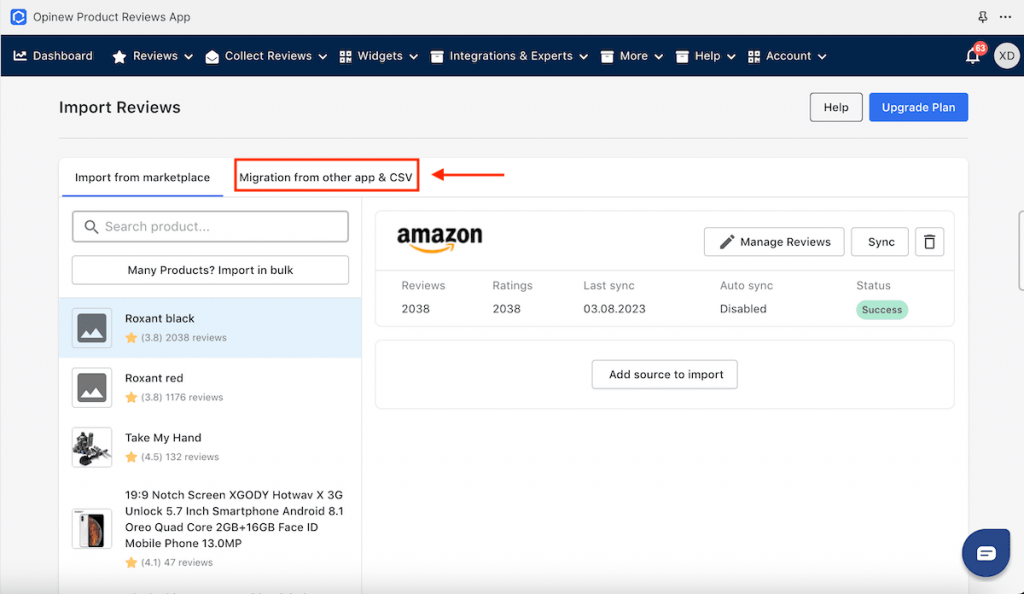Open the Account menu

pos(787,56)
